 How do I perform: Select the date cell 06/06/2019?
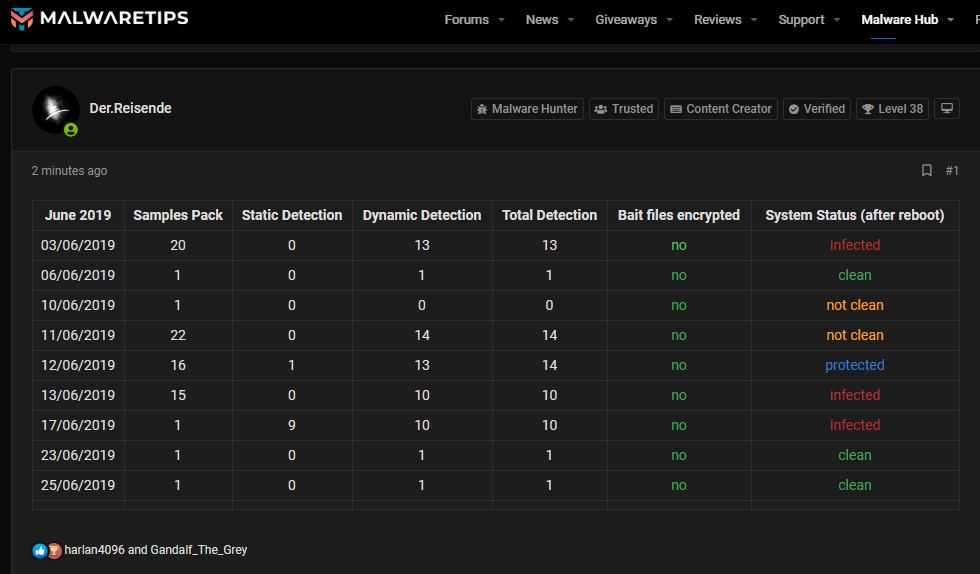(x=78, y=275)
